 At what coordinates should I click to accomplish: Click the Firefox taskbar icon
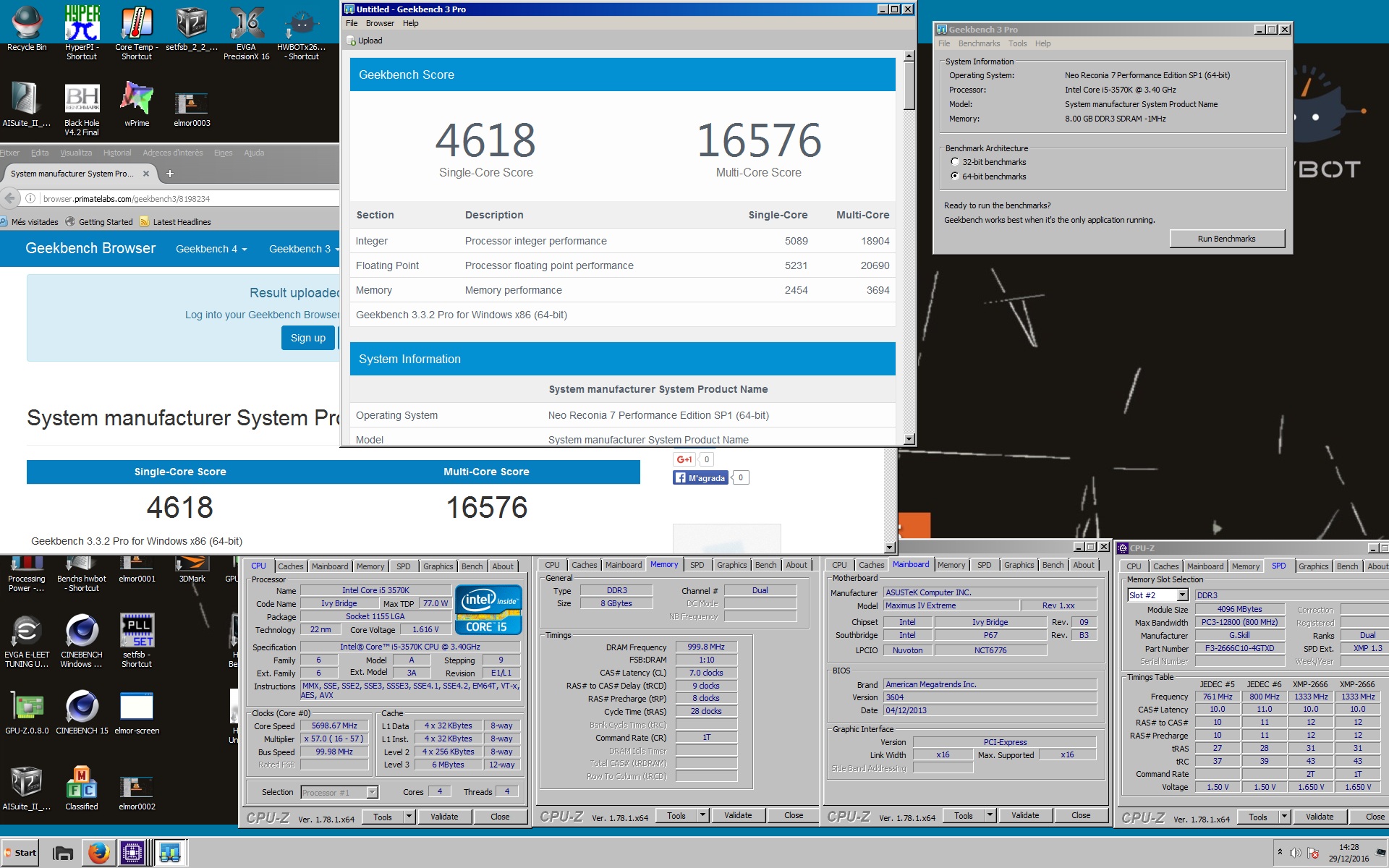point(99,853)
